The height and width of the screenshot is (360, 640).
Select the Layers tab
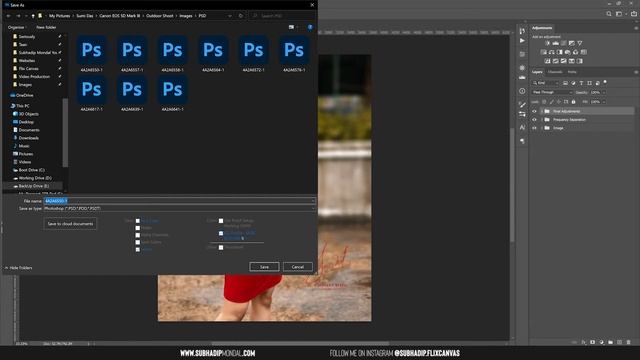coord(537,72)
